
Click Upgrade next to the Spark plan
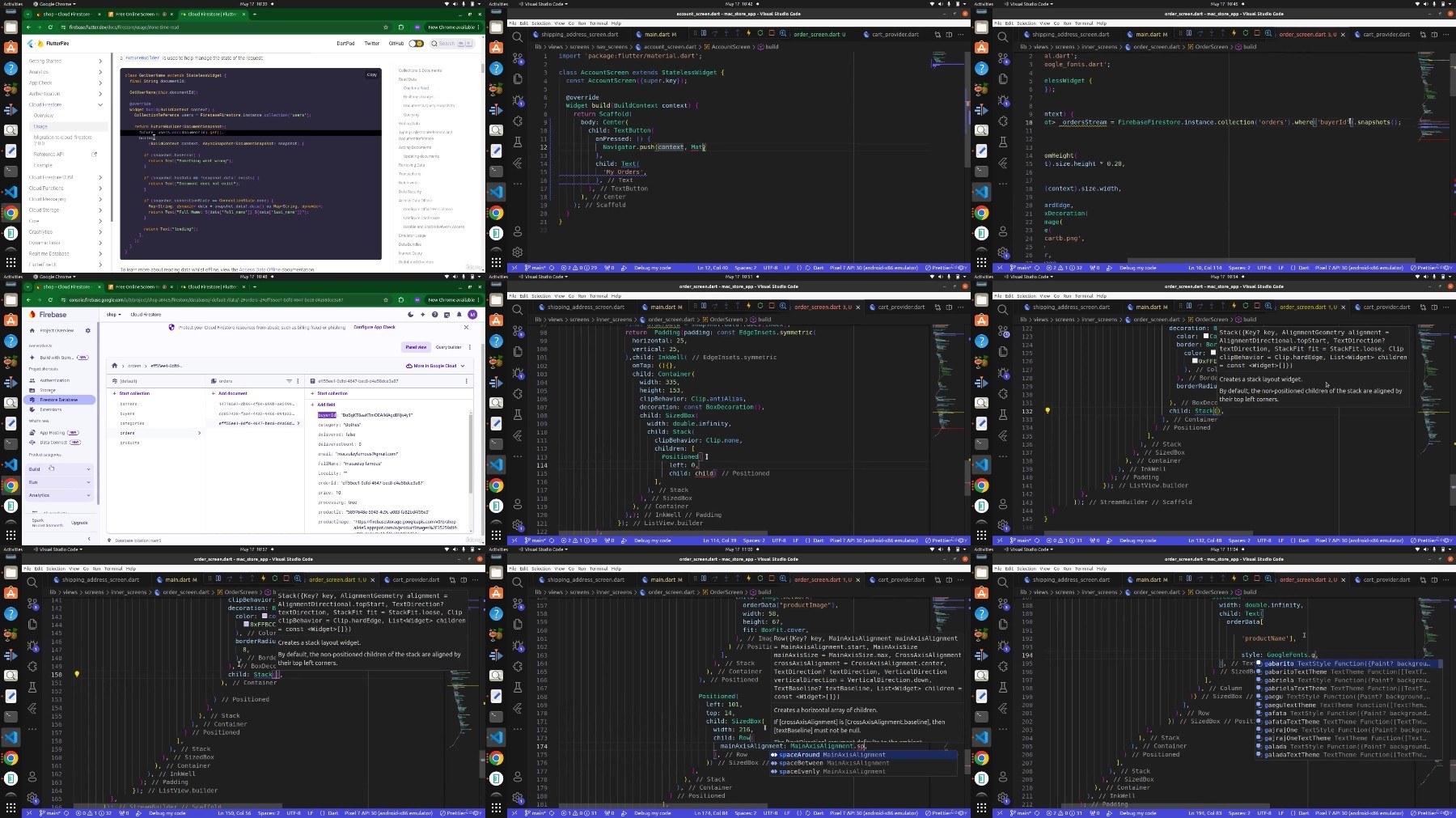(79, 523)
